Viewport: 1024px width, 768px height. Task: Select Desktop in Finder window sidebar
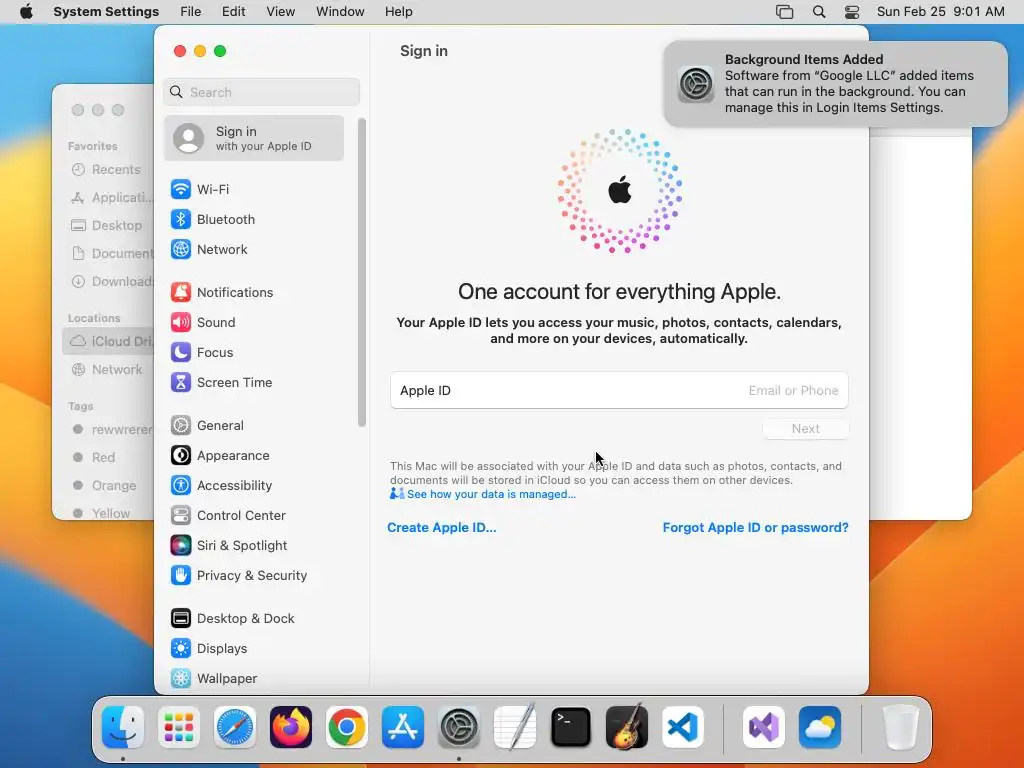click(108, 225)
